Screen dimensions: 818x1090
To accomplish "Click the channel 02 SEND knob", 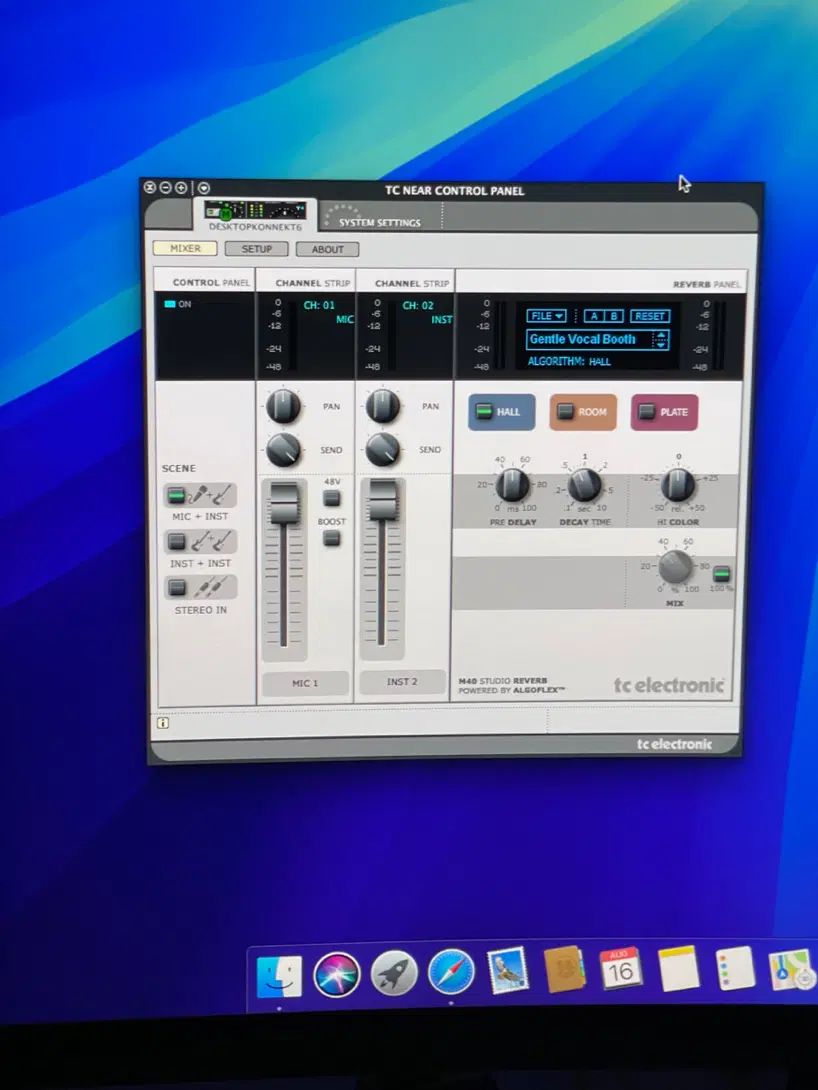I will click(x=382, y=450).
